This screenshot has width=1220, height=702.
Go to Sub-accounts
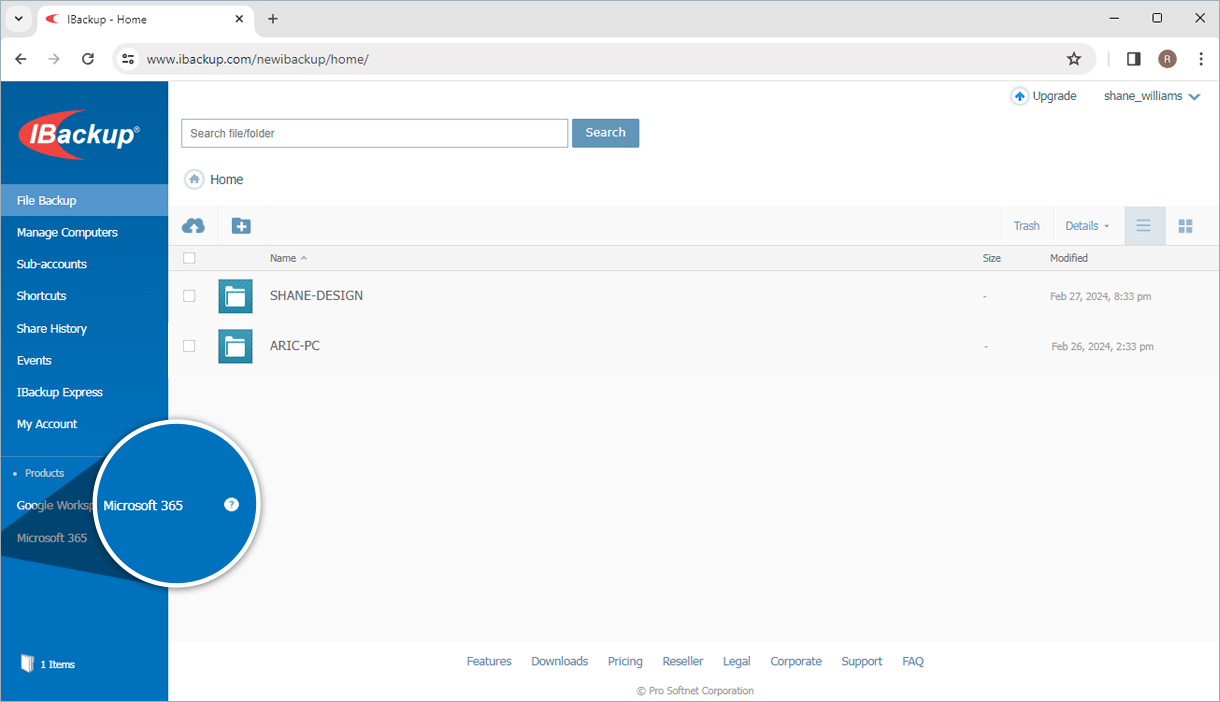(x=52, y=264)
